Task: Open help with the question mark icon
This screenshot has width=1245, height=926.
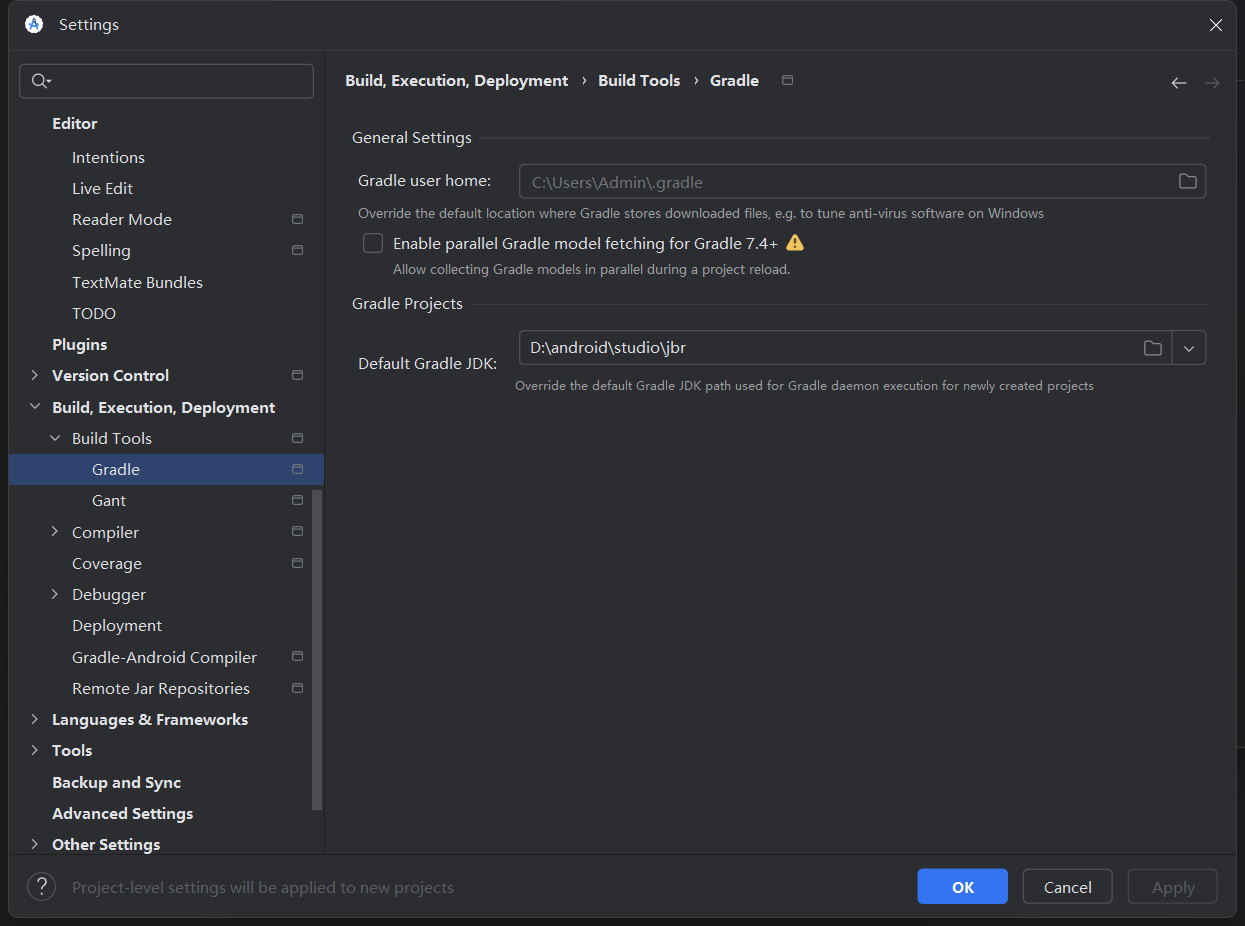Action: tap(41, 887)
